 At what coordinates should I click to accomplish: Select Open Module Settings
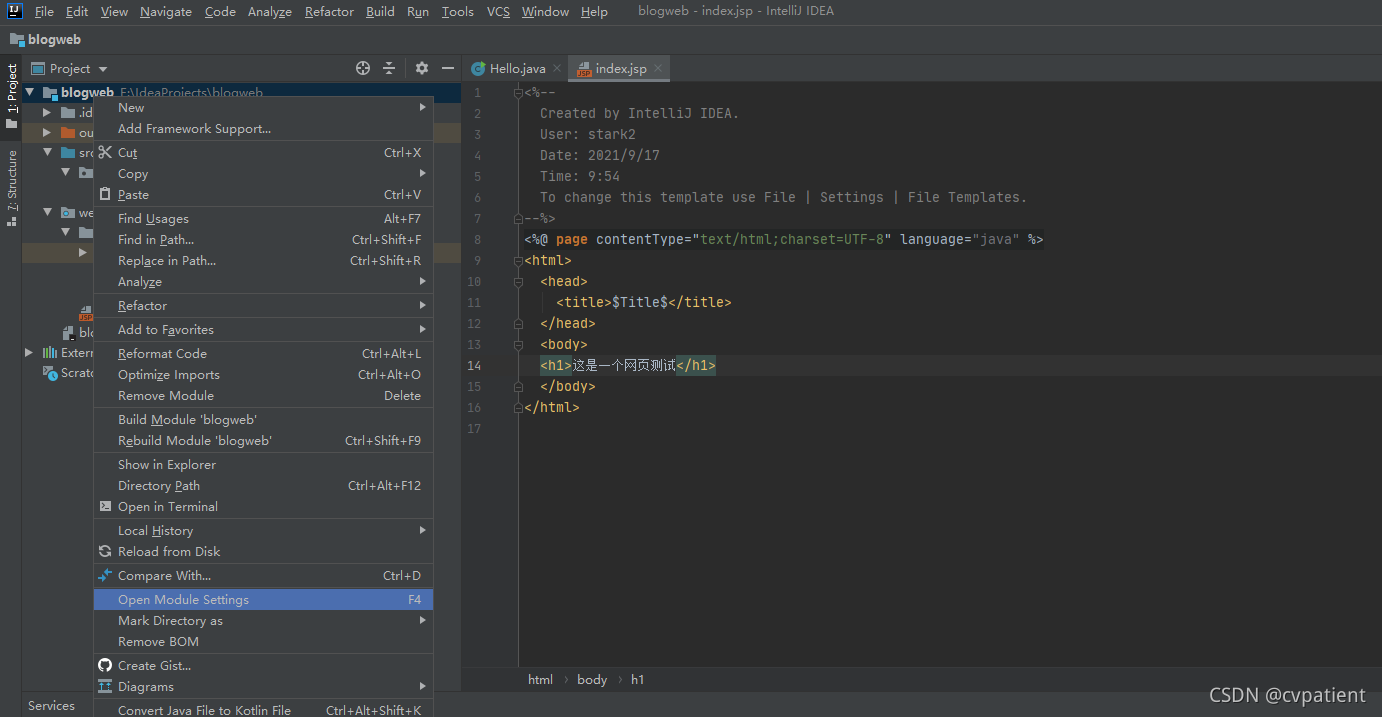pyautogui.click(x=263, y=599)
